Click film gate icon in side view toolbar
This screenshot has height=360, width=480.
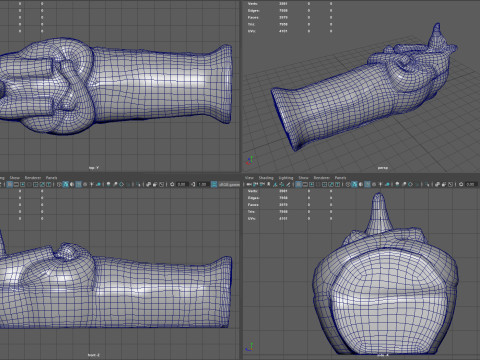click(x=305, y=184)
